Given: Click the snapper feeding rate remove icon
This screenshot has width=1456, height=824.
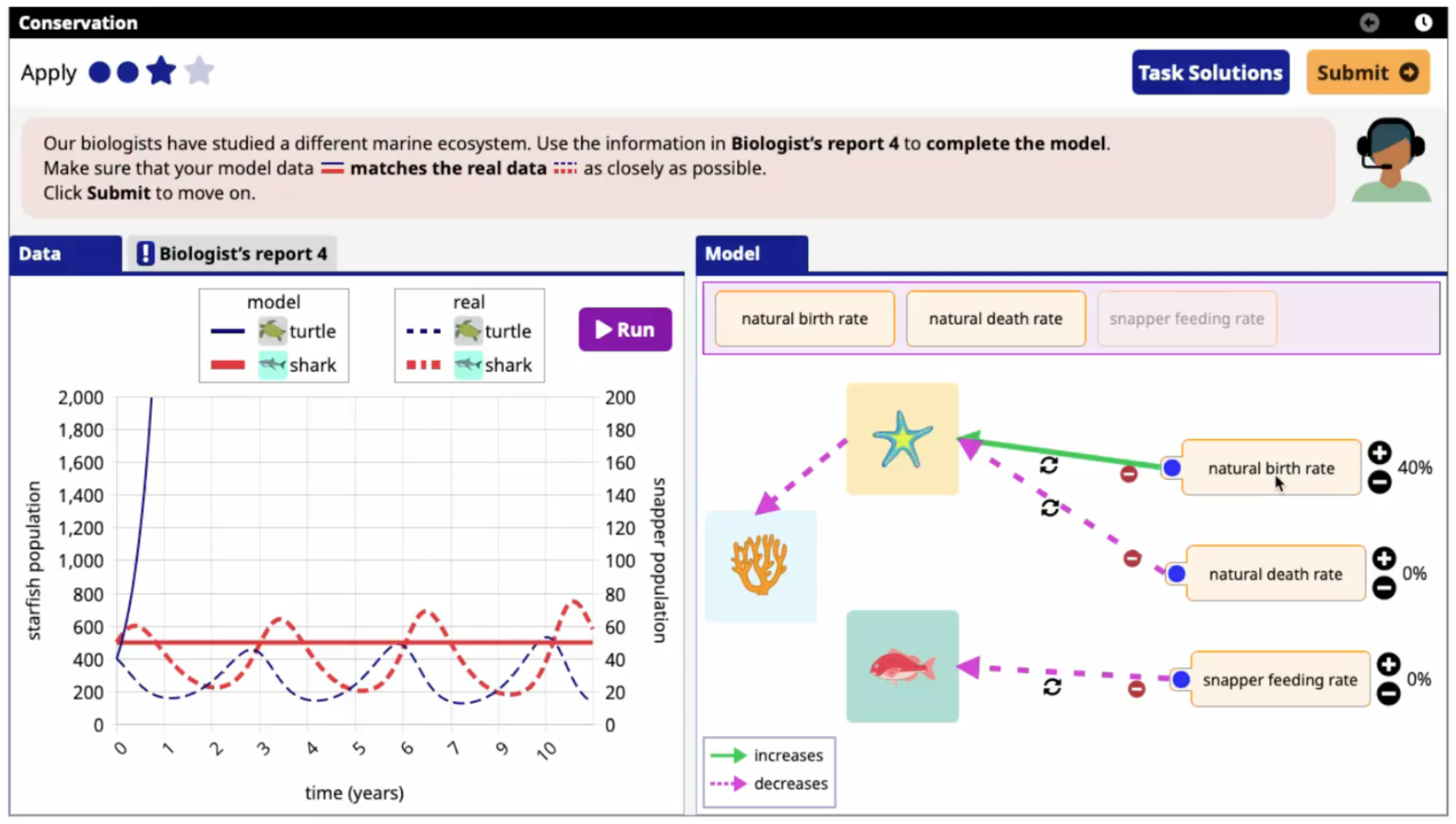Looking at the screenshot, I should tap(1136, 689).
